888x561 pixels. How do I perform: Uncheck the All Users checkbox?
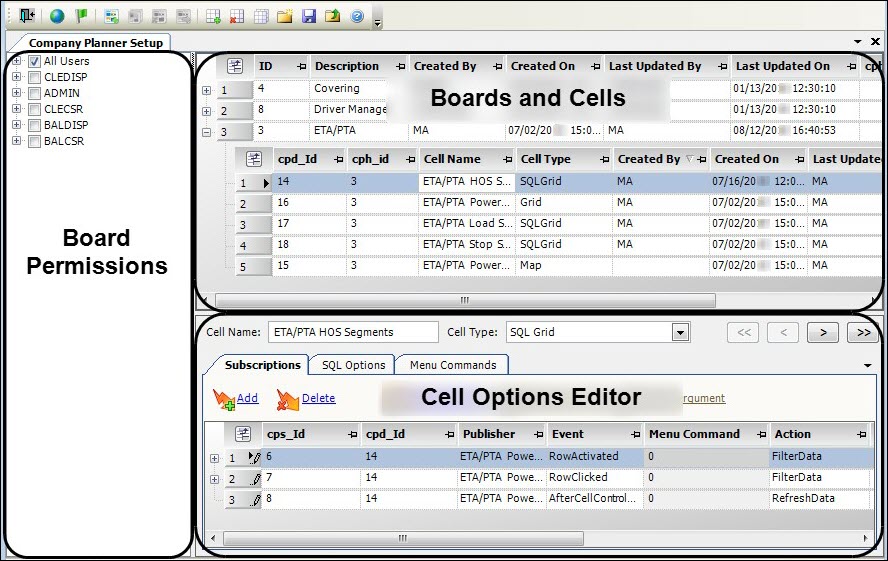(35, 62)
